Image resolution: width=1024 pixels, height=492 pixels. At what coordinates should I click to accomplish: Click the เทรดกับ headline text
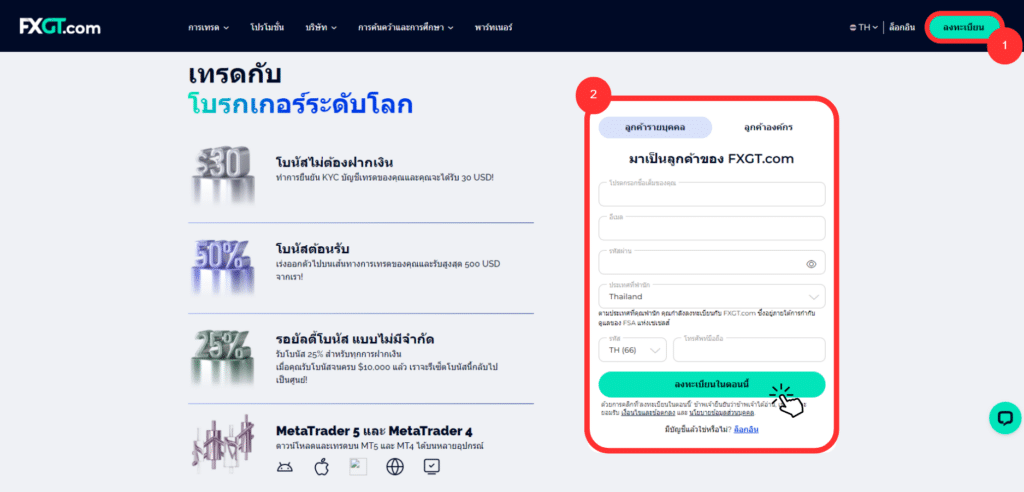pos(234,74)
